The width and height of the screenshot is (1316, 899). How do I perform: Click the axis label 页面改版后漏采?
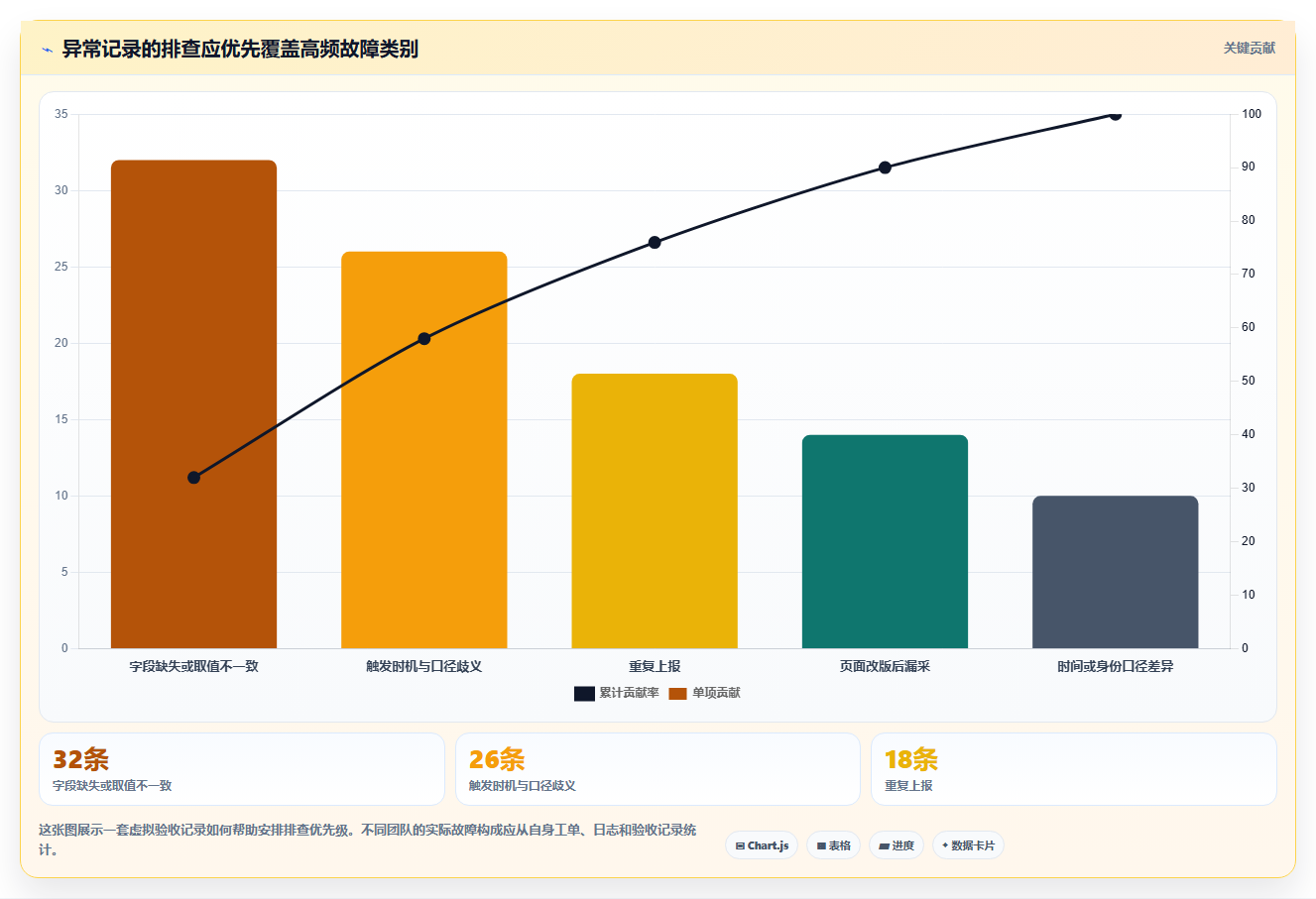(885, 666)
